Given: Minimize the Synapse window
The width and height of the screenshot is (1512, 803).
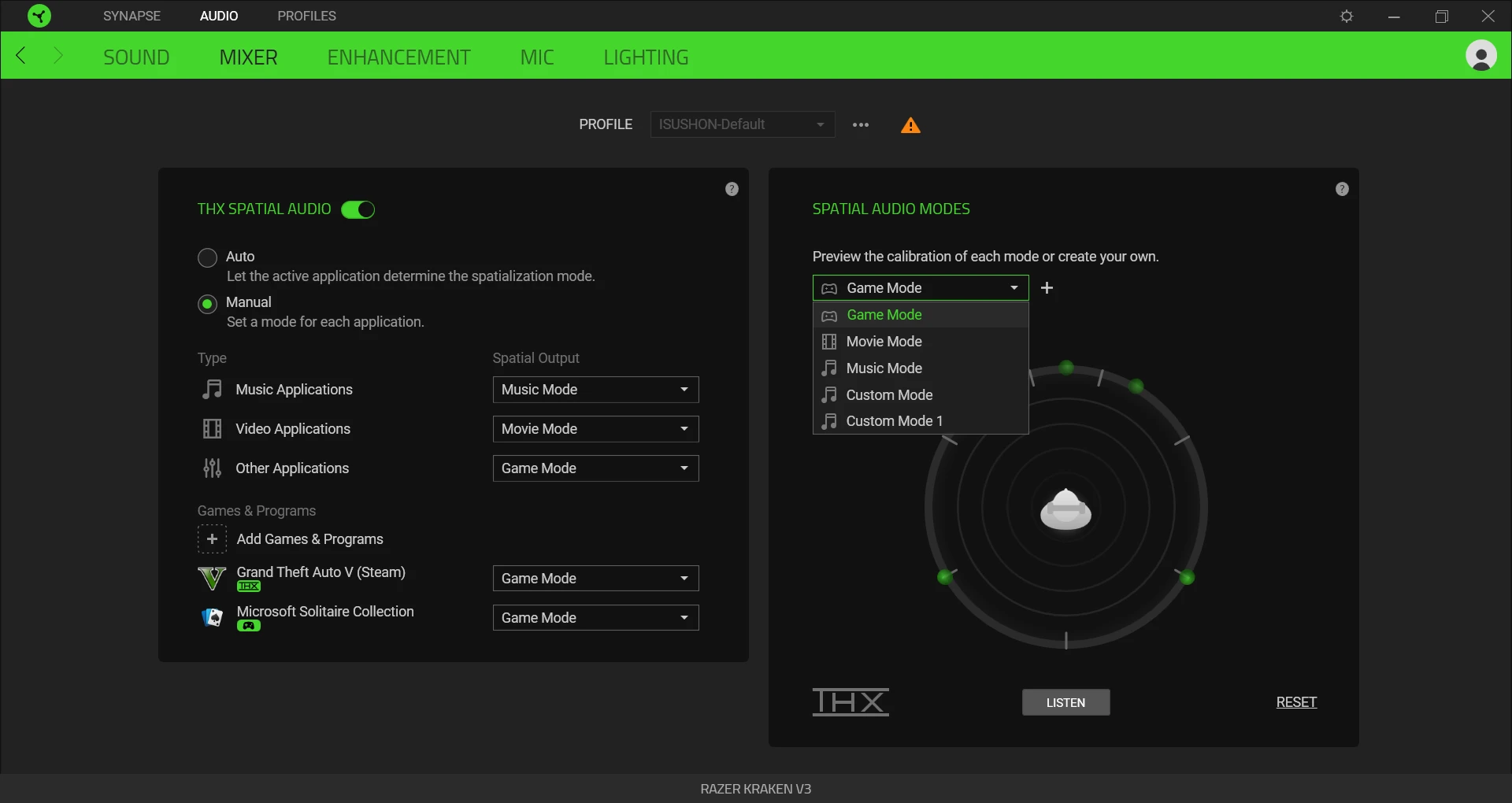Looking at the screenshot, I should pos(1394,16).
